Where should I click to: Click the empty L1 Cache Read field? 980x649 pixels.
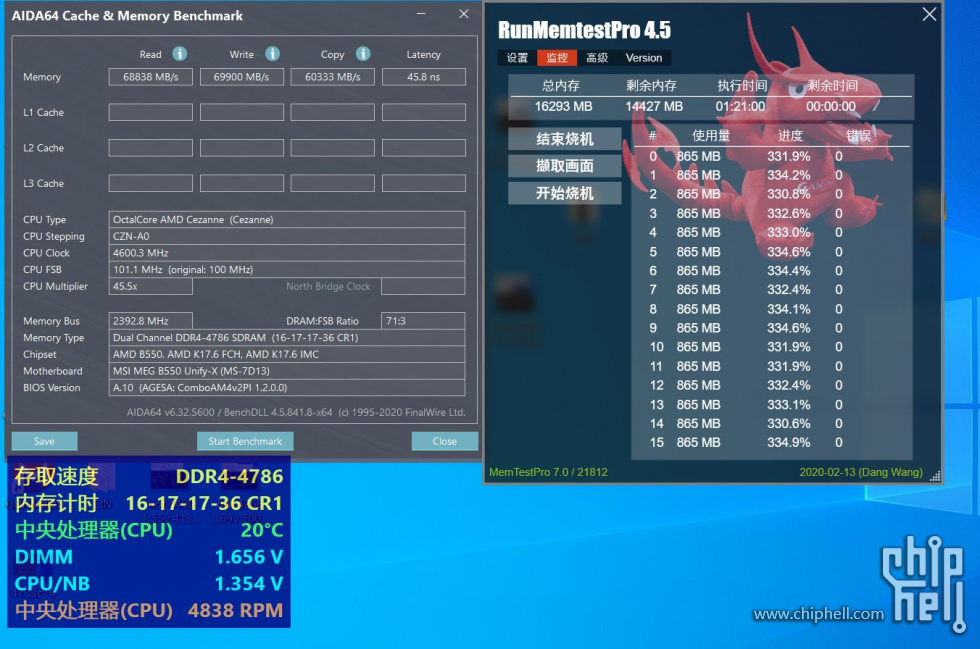pyautogui.click(x=151, y=113)
